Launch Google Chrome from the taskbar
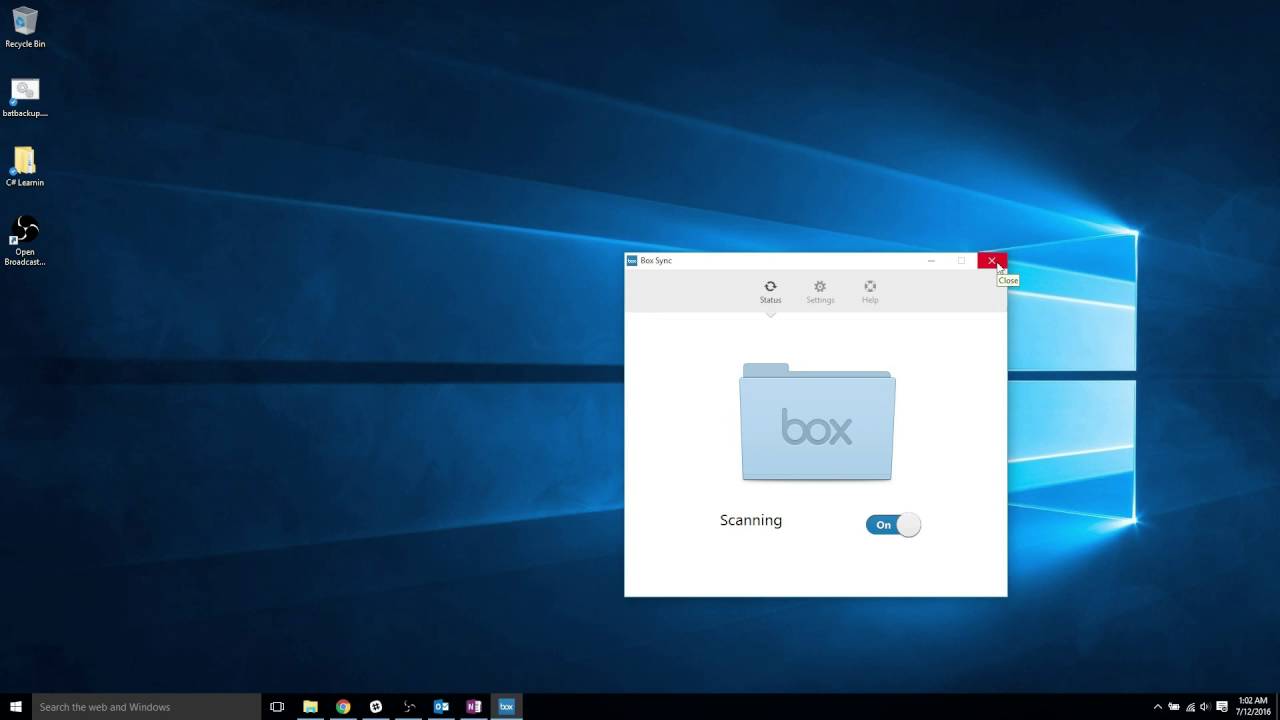Image resolution: width=1280 pixels, height=720 pixels. click(343, 707)
